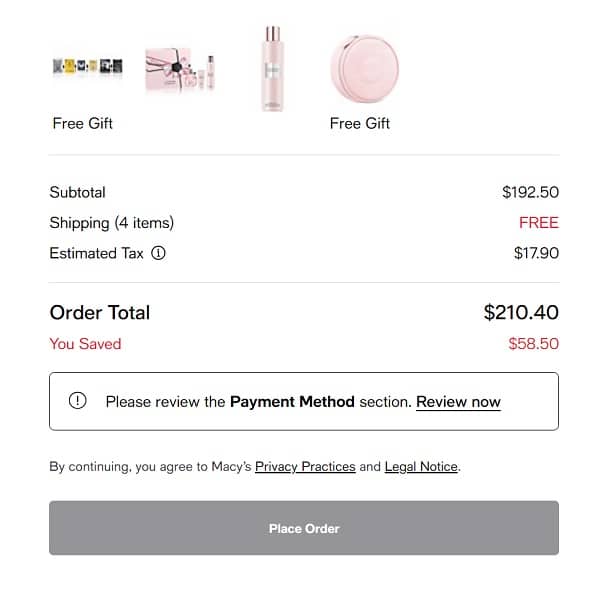The image size is (600, 600).
Task: Select the $192.50 subtotal amount
Action: pos(530,192)
